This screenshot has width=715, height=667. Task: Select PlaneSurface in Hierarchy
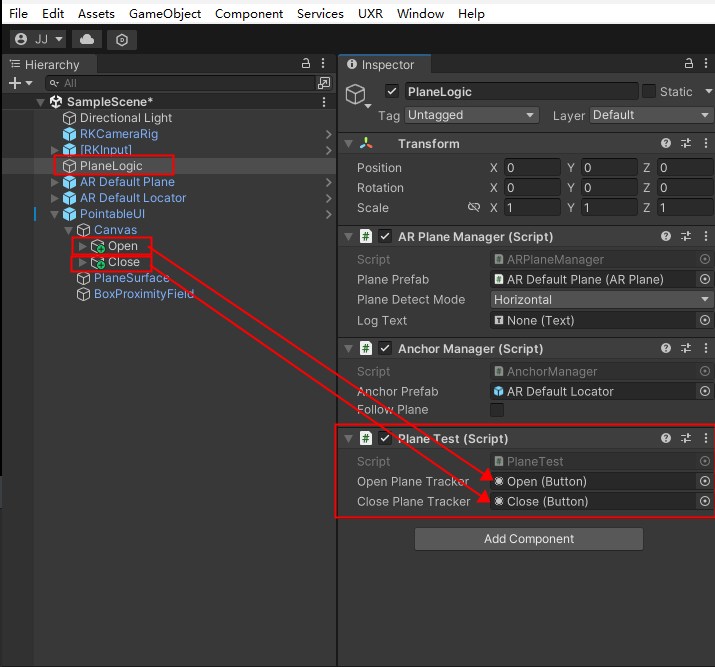tap(123, 278)
